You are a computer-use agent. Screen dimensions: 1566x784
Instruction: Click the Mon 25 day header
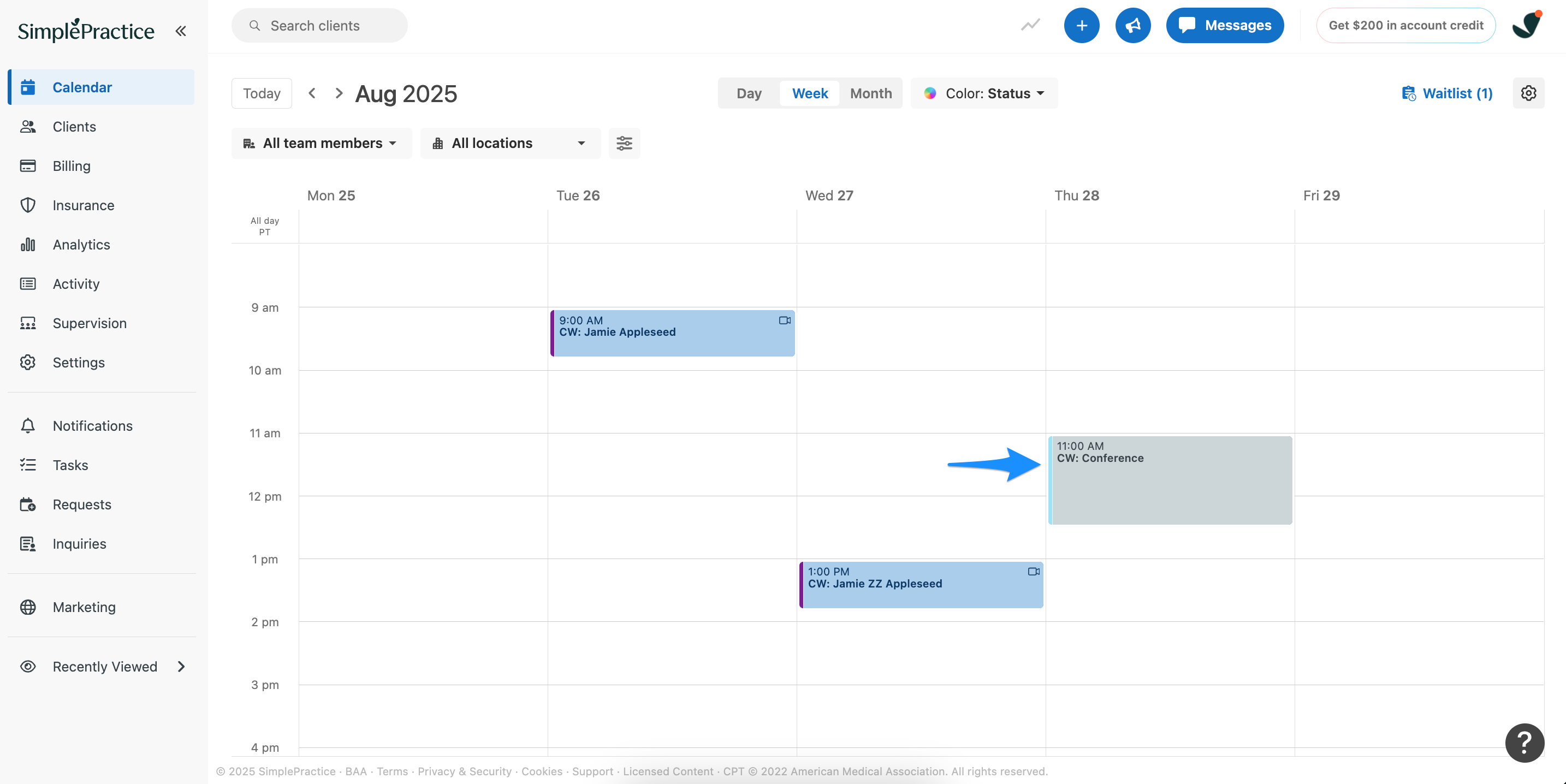[x=331, y=195]
